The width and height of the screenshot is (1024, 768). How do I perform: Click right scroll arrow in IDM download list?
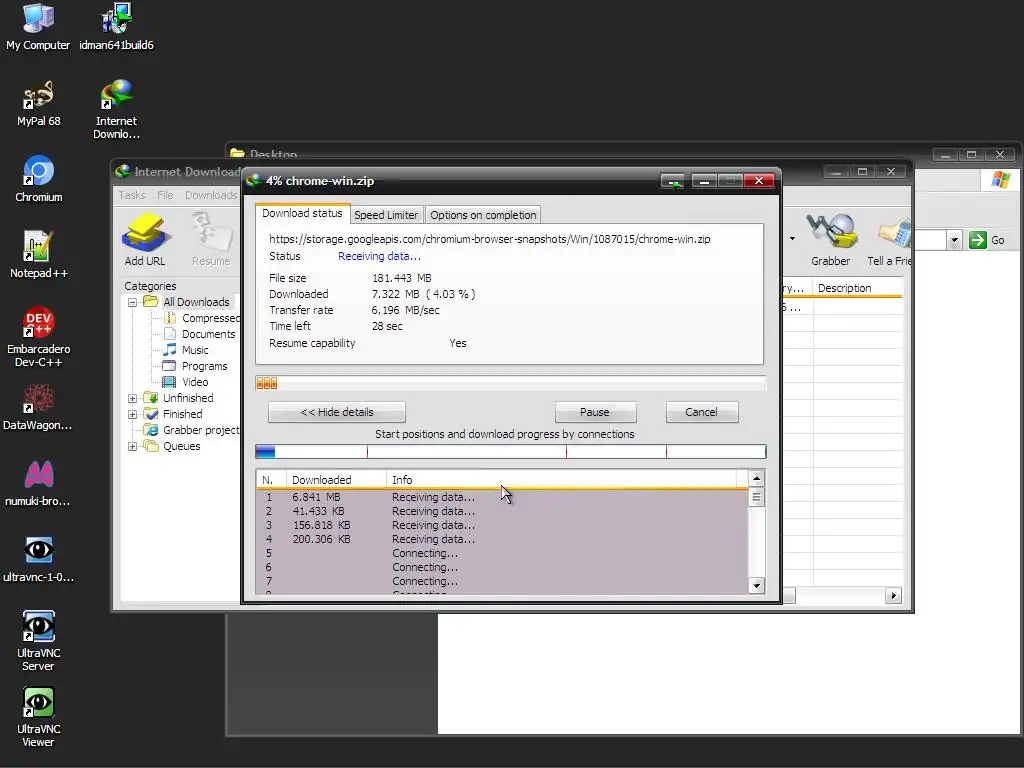click(893, 596)
